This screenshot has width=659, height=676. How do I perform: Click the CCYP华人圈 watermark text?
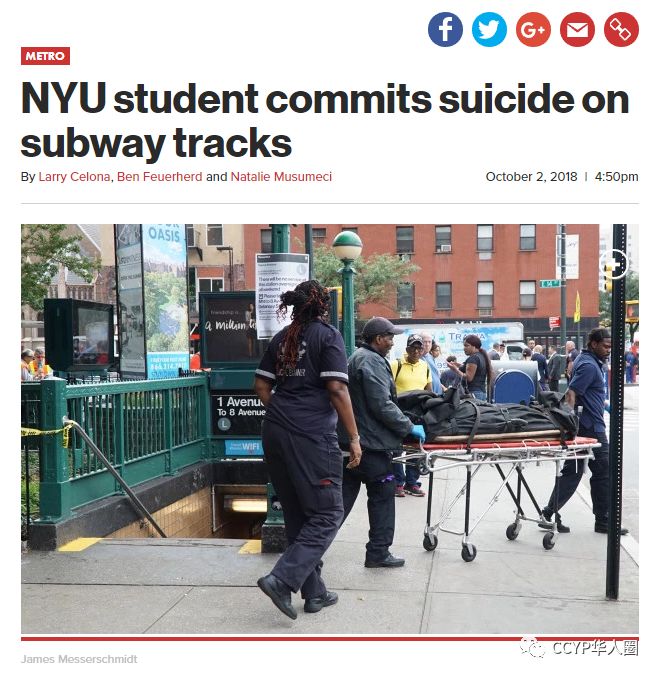(595, 648)
